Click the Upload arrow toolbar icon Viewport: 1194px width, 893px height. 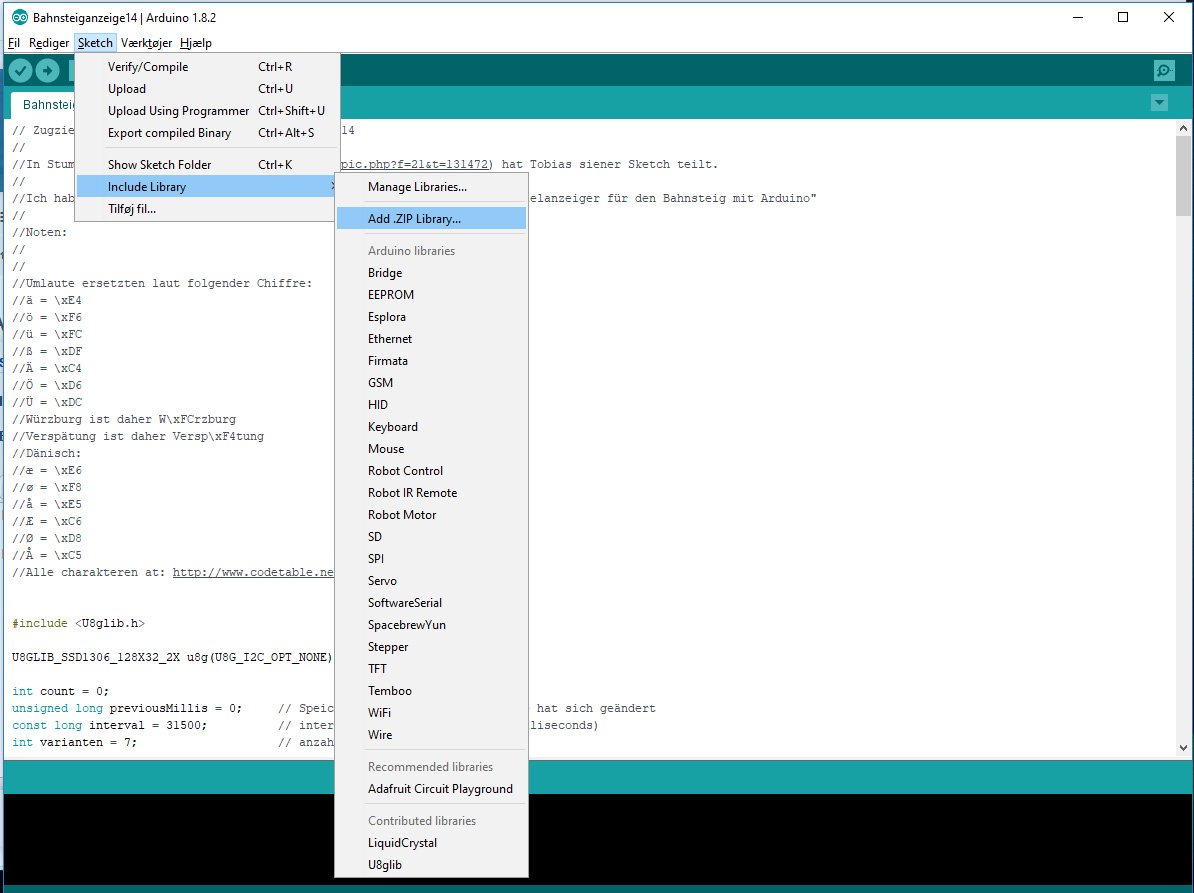coord(47,71)
